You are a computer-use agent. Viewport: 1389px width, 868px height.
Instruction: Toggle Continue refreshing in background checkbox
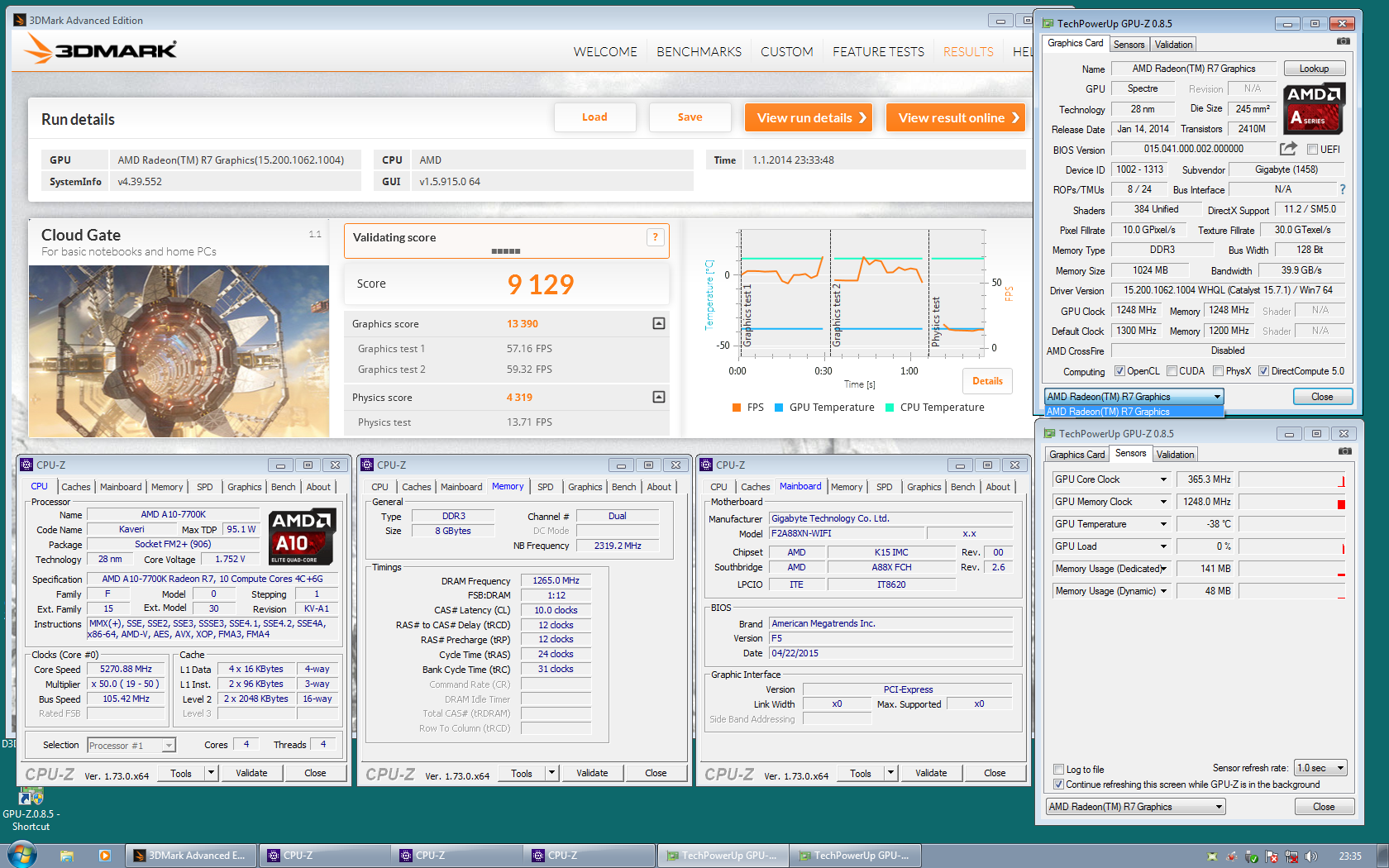pos(1058,785)
